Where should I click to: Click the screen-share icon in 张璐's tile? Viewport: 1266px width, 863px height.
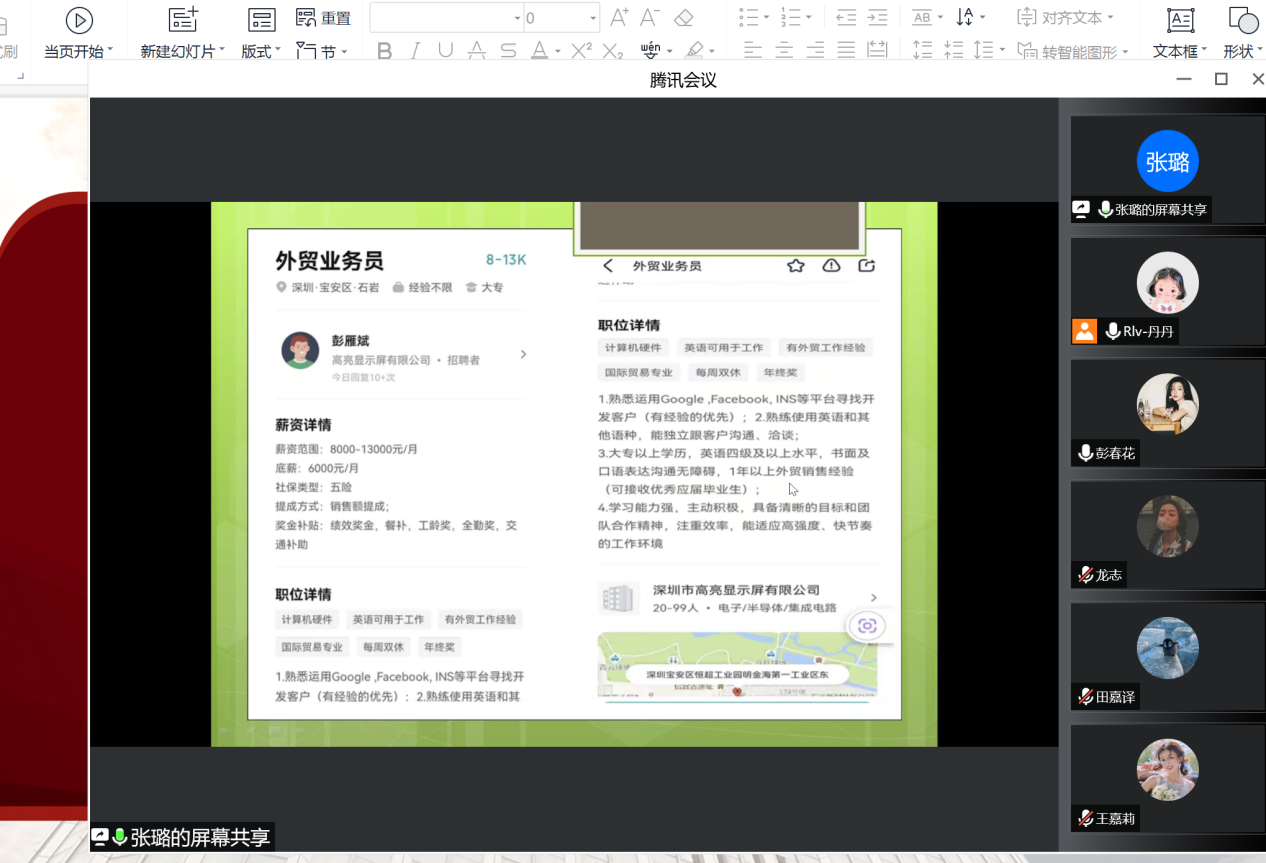point(1081,209)
